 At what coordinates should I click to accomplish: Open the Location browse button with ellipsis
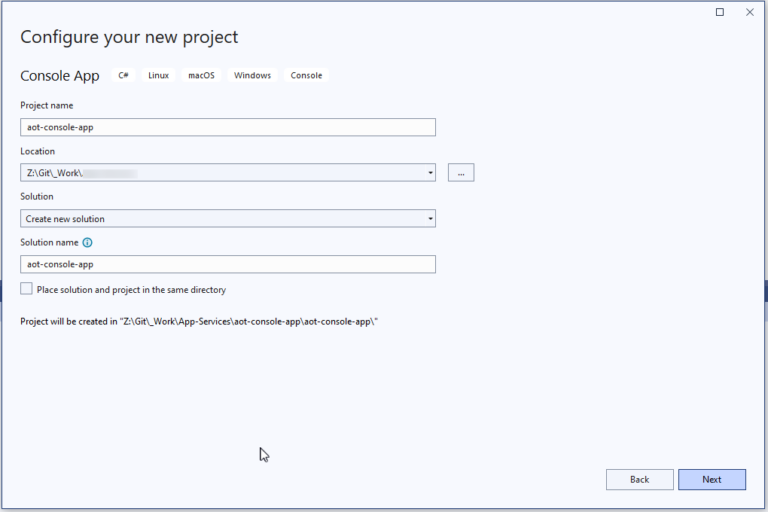460,173
